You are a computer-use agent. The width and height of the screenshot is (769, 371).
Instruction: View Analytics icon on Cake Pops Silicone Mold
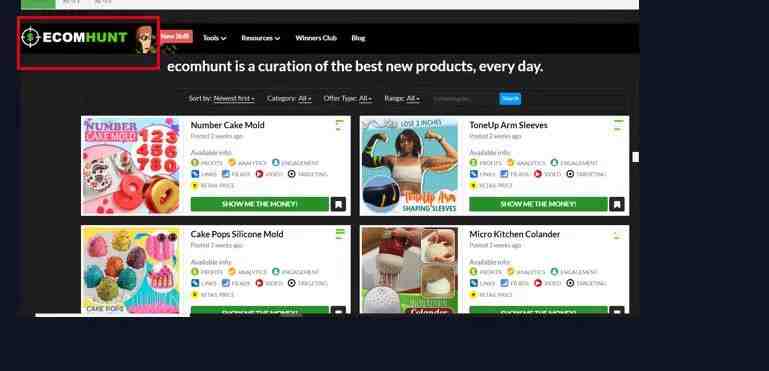point(231,271)
